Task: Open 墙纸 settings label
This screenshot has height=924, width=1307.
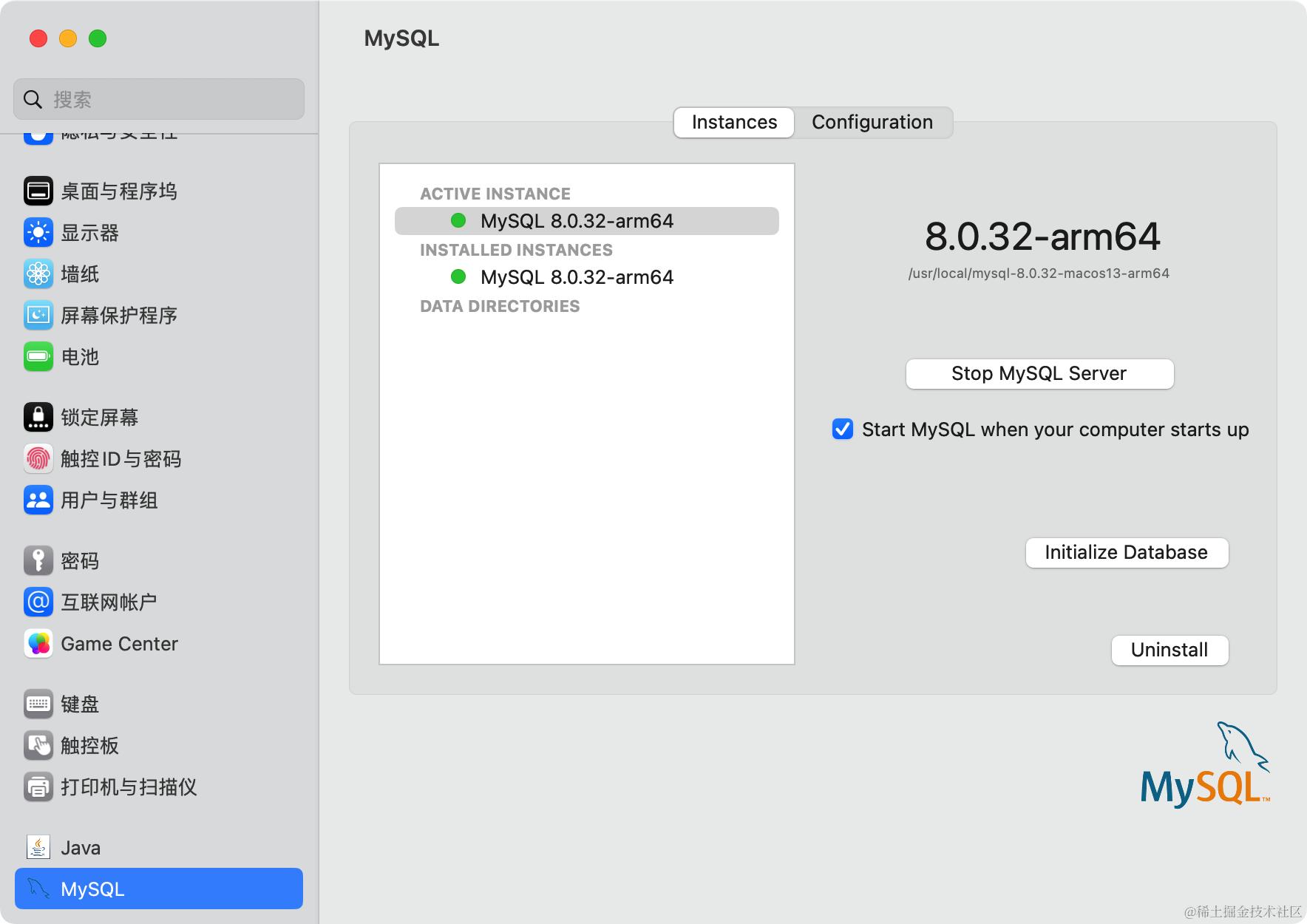Action: pos(80,274)
